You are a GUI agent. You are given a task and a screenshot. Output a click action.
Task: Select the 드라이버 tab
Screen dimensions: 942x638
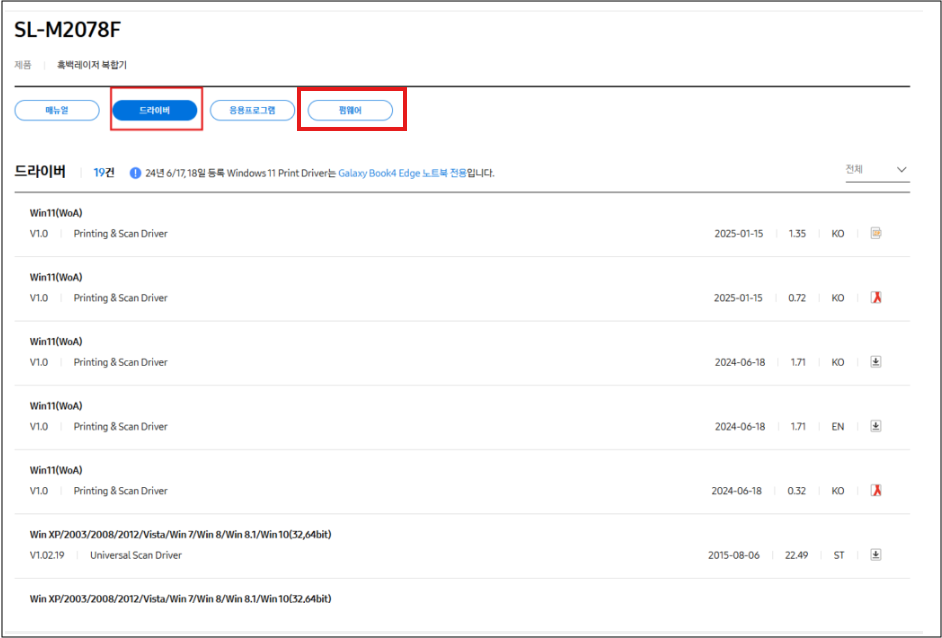(x=155, y=111)
